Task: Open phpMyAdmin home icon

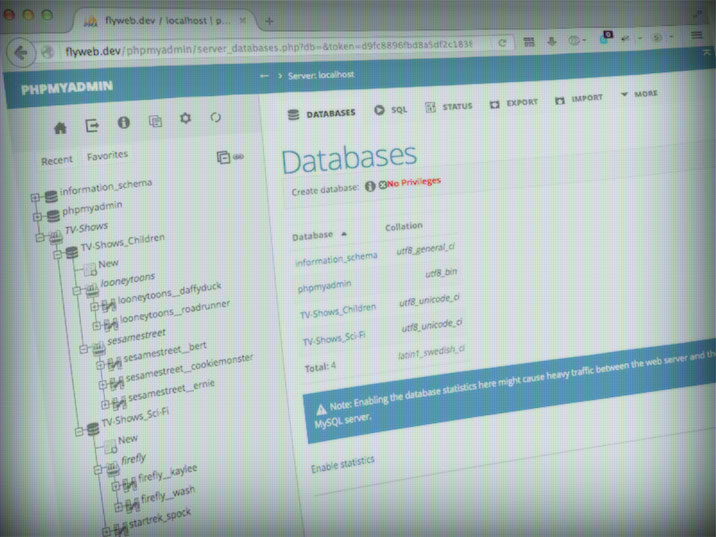Action: [x=60, y=128]
